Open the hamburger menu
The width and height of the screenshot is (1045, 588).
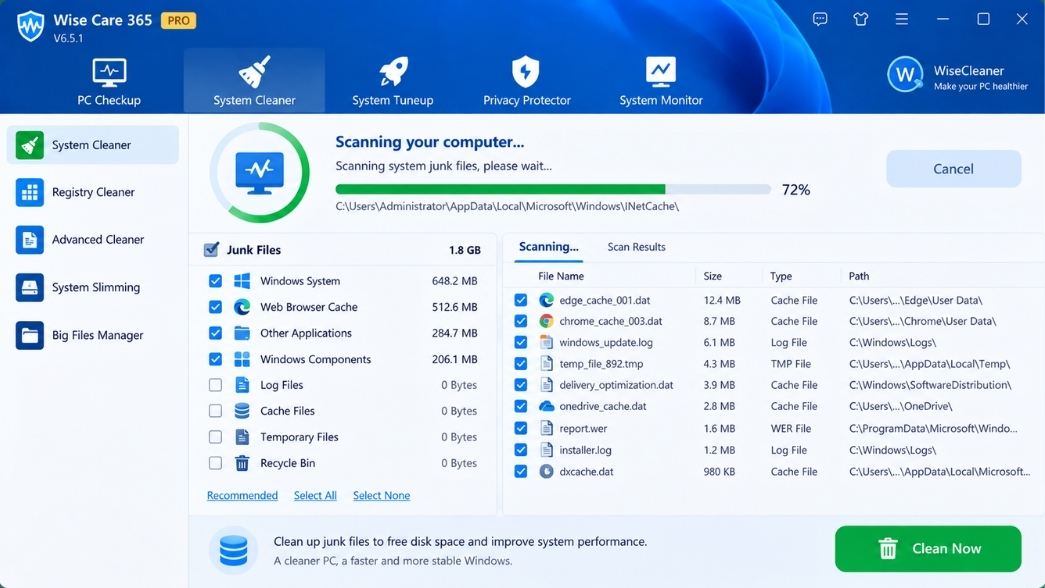[x=901, y=19]
